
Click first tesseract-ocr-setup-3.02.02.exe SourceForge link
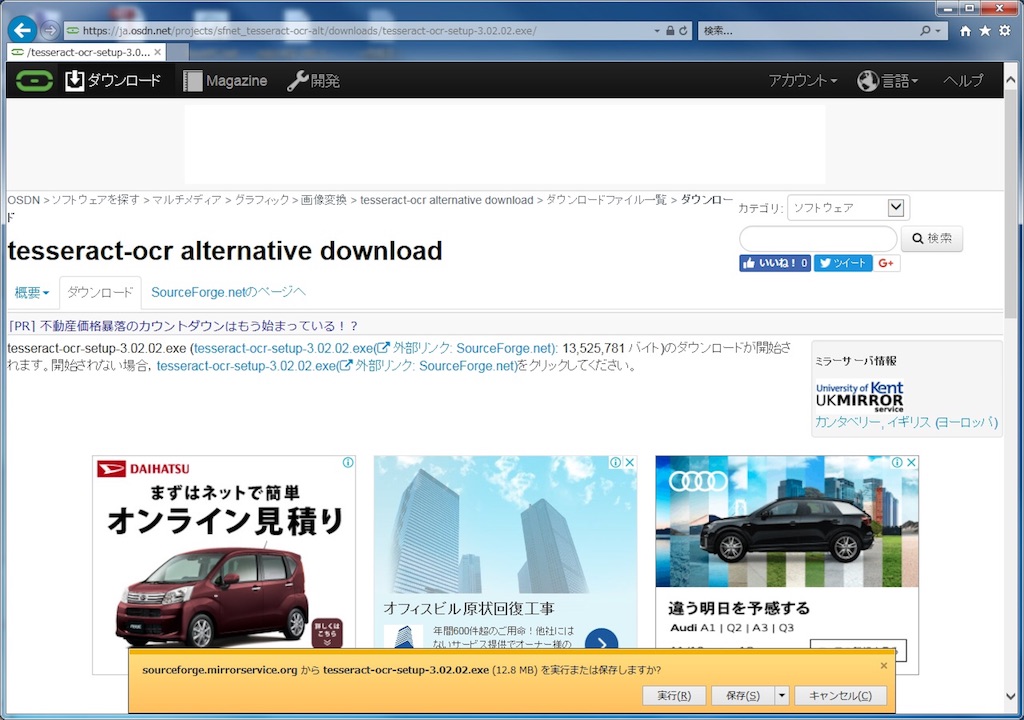click(x=376, y=348)
